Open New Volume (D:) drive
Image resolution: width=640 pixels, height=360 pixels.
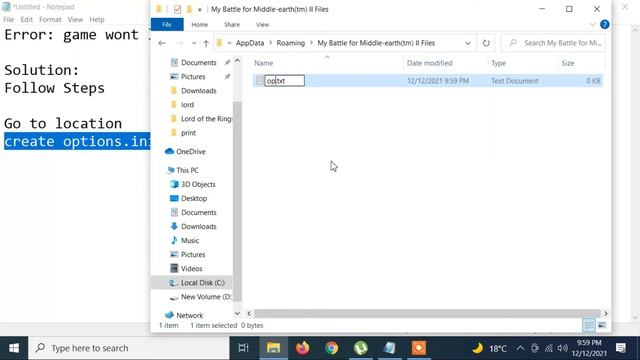[206, 297]
